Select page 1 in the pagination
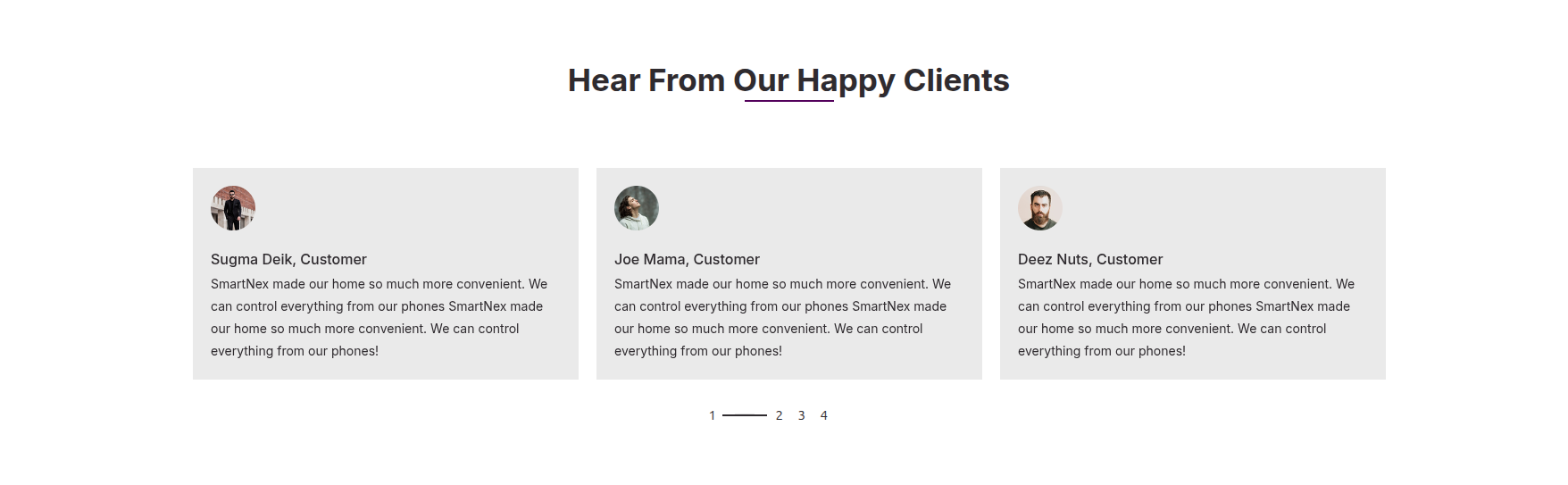This screenshot has height=485, width=1568. [x=712, y=415]
